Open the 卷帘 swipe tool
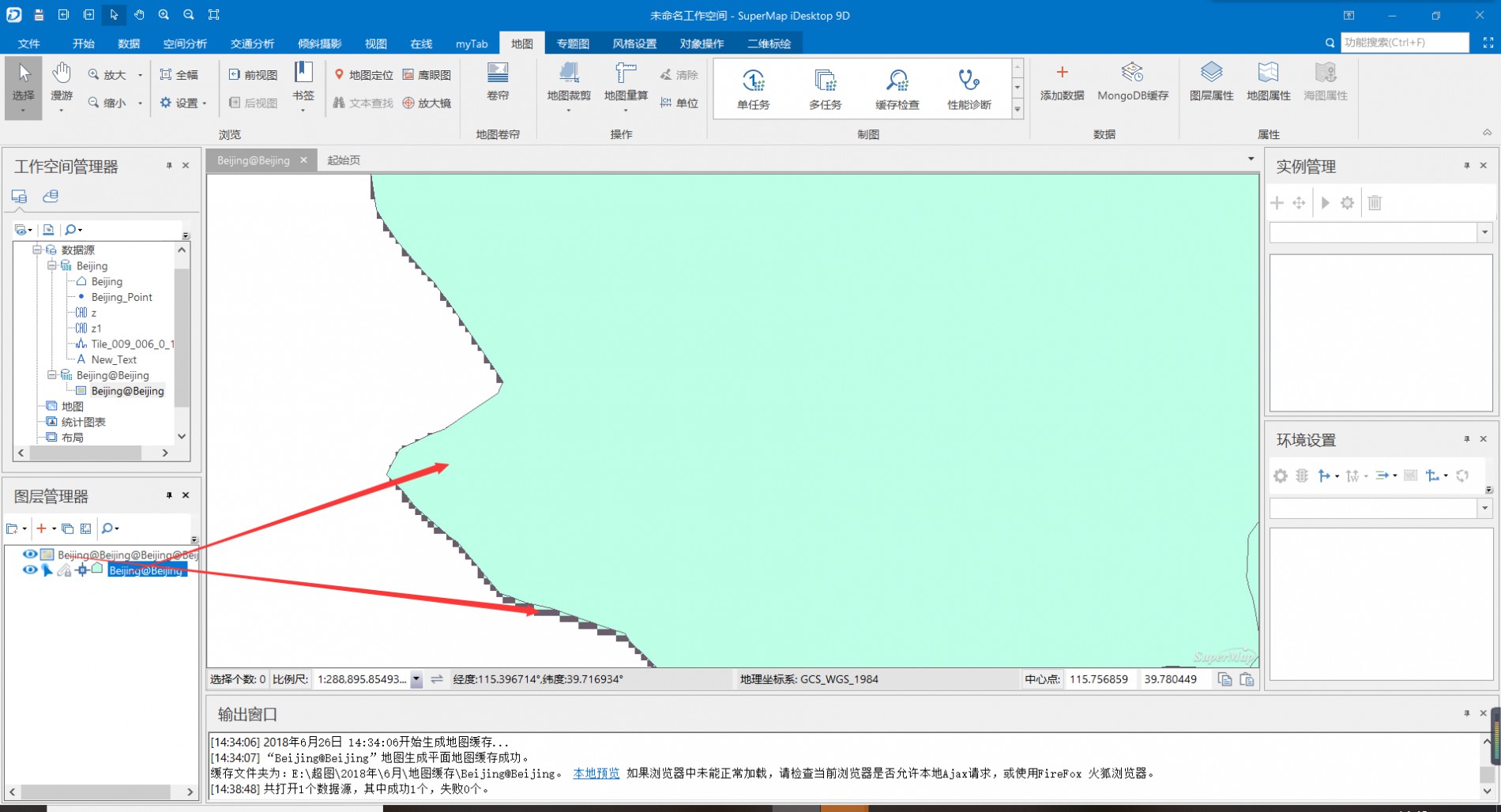Screen dimensions: 1501x812 tap(498, 83)
